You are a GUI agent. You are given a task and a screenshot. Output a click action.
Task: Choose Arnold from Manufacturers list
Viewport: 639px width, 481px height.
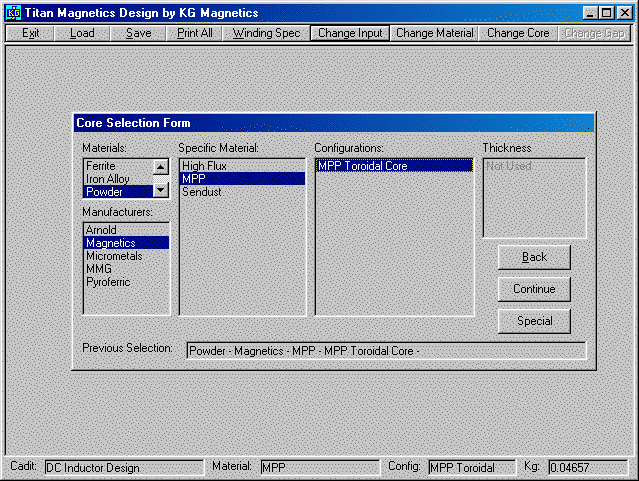(126, 230)
